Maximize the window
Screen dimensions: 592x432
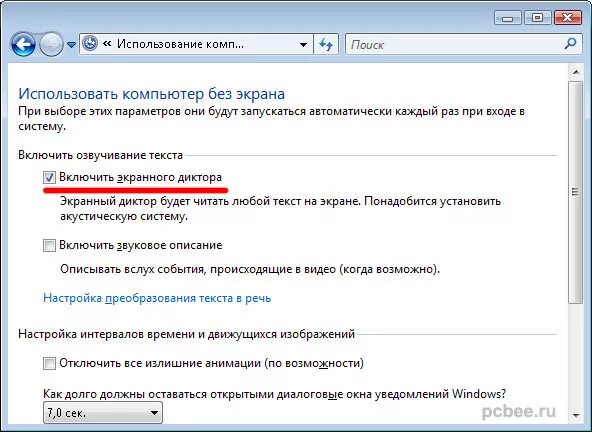[x=537, y=18]
